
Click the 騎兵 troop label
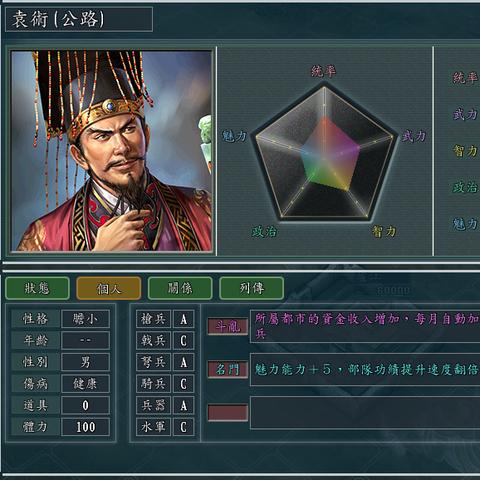(x=153, y=384)
